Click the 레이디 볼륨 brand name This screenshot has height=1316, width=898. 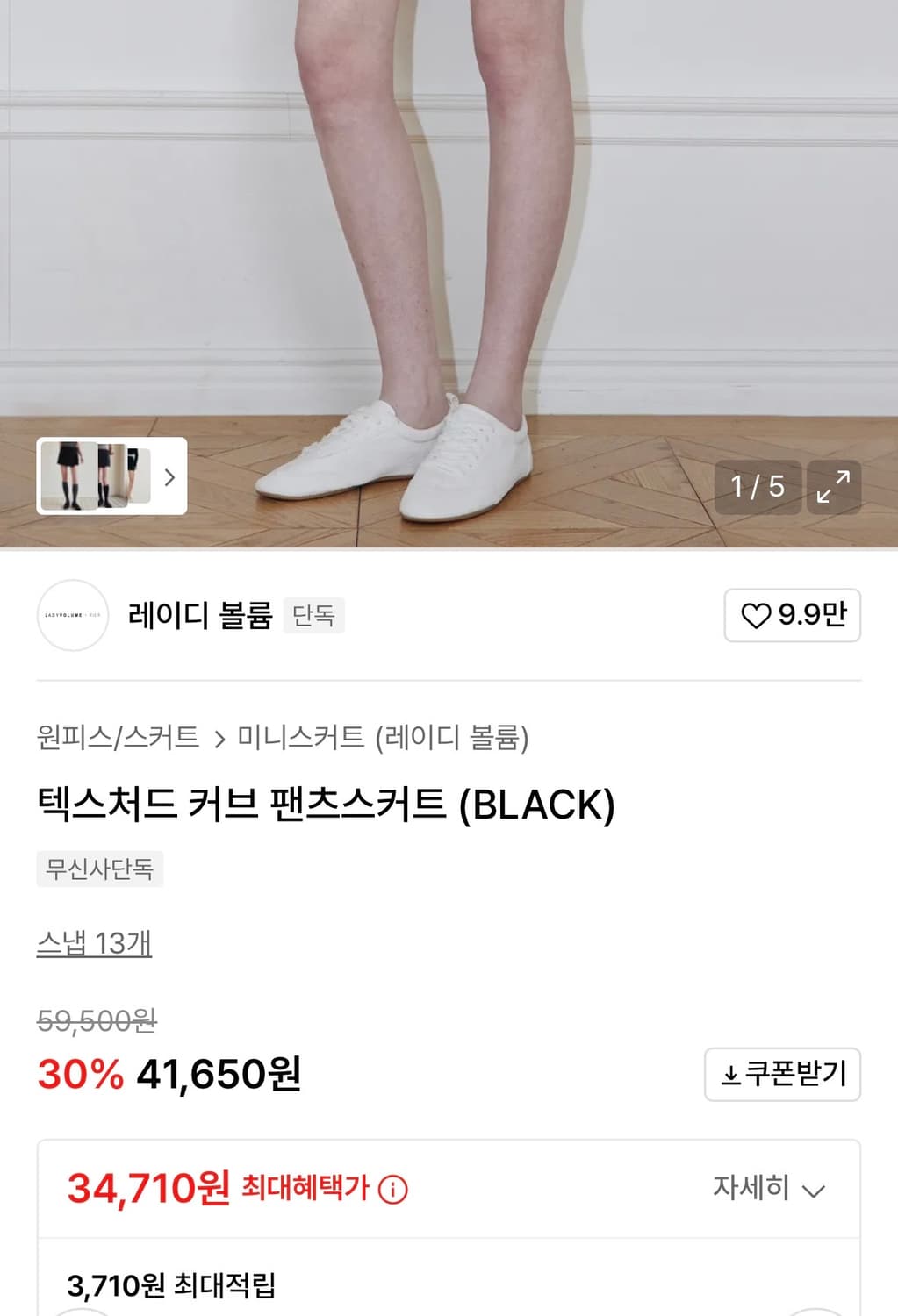[x=200, y=615]
